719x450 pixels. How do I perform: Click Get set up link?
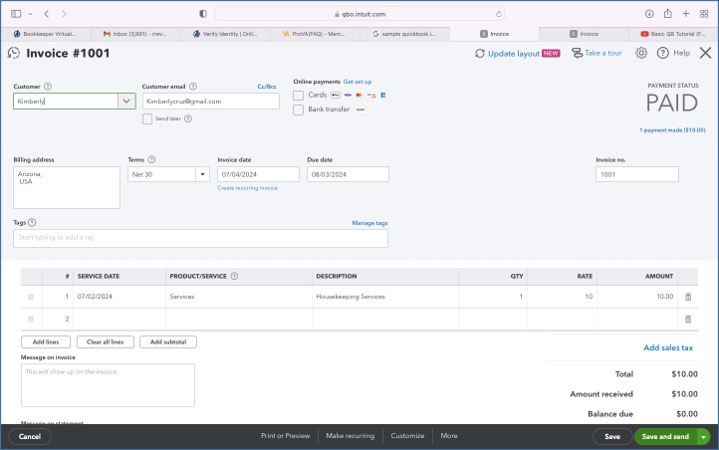357,82
